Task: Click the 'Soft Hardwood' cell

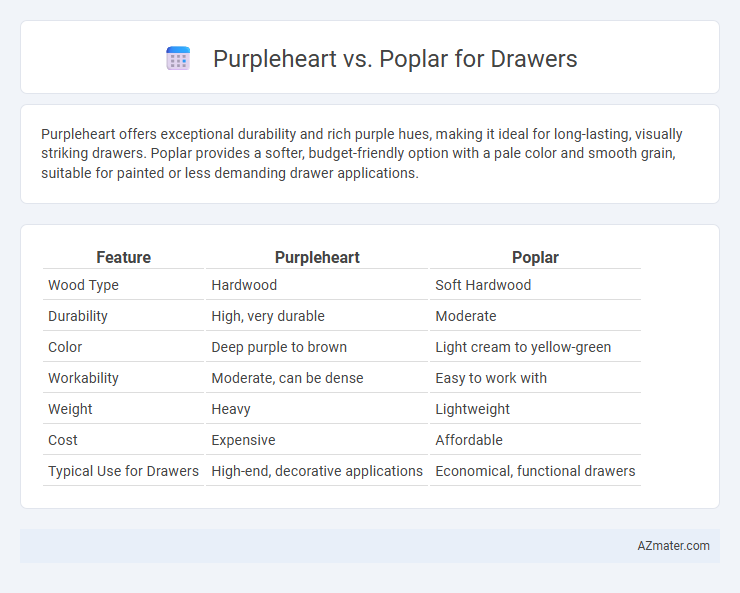Action: point(483,285)
